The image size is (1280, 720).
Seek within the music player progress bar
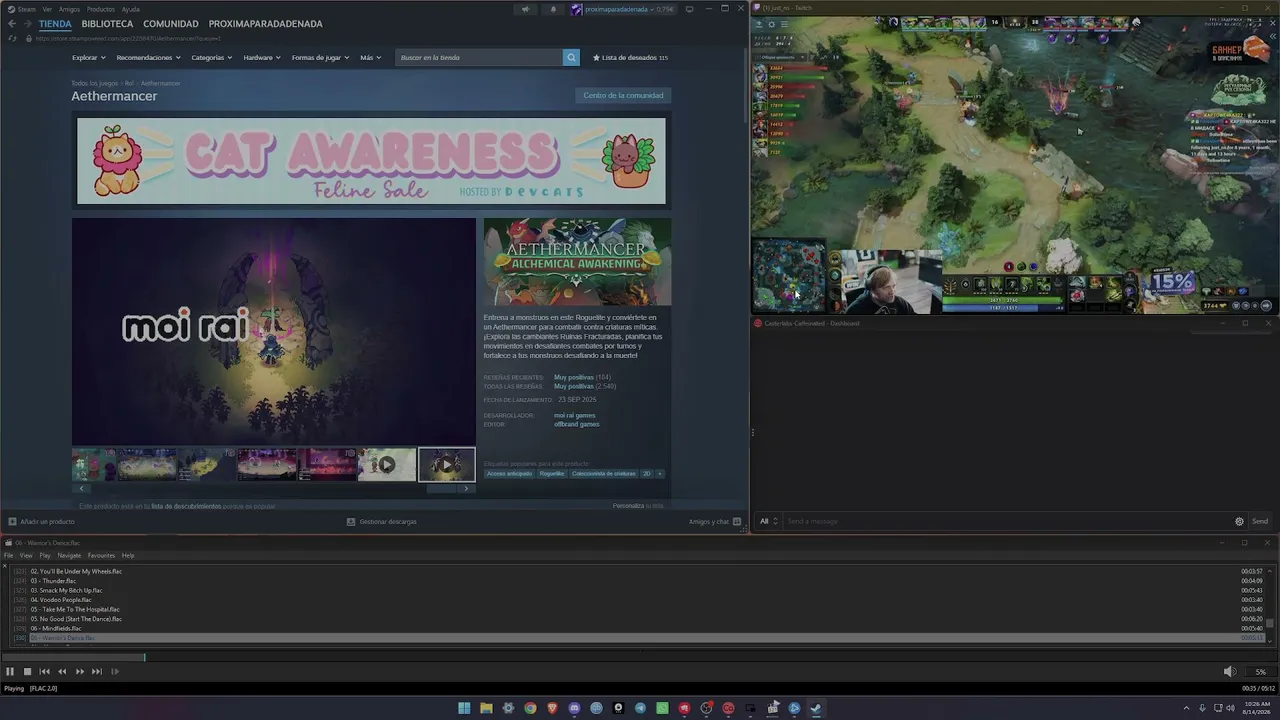coord(638,657)
